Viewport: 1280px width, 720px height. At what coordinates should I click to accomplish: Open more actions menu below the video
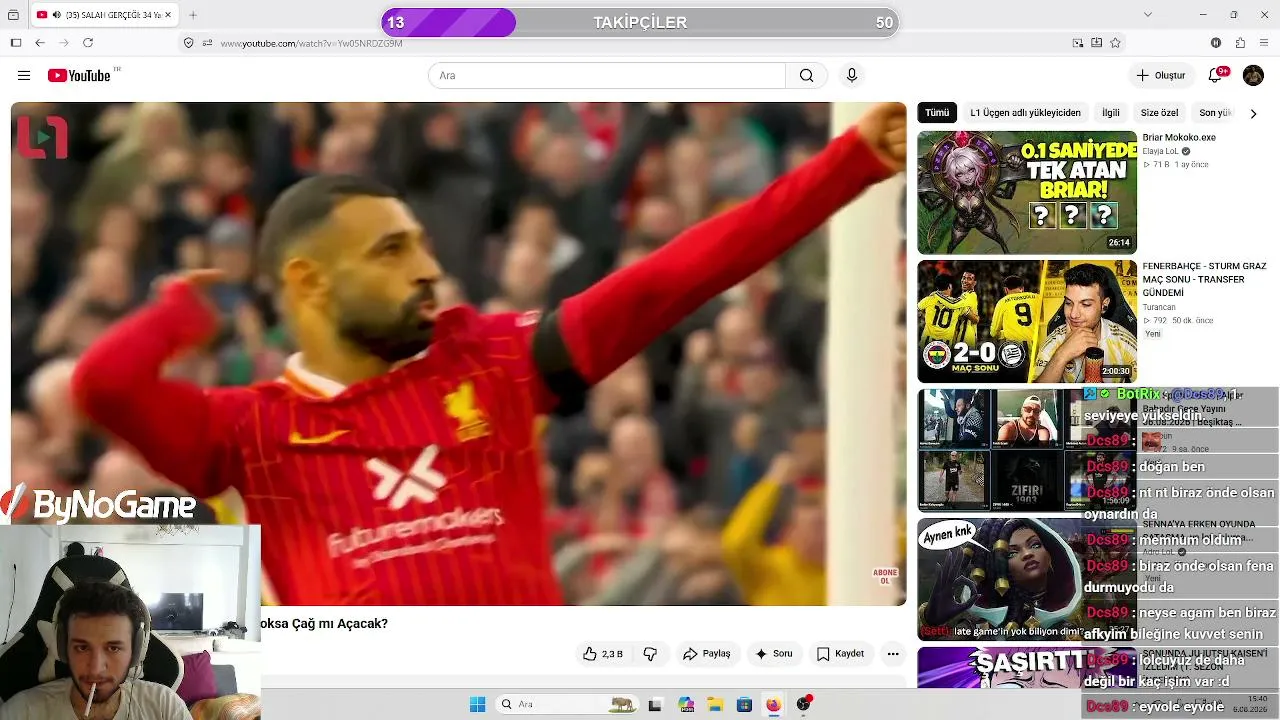(893, 654)
